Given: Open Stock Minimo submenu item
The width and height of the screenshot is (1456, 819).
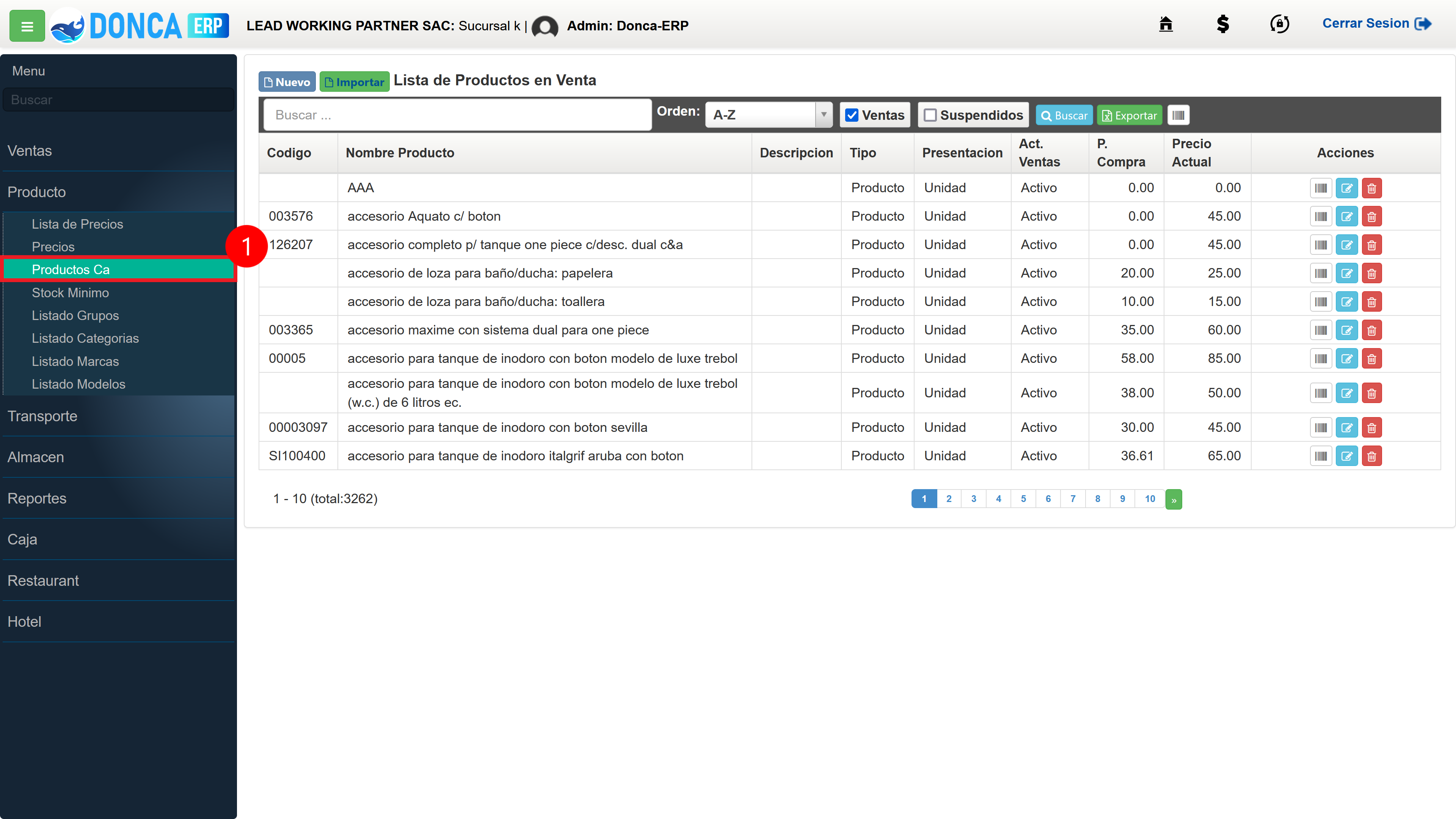Looking at the screenshot, I should pos(70,293).
